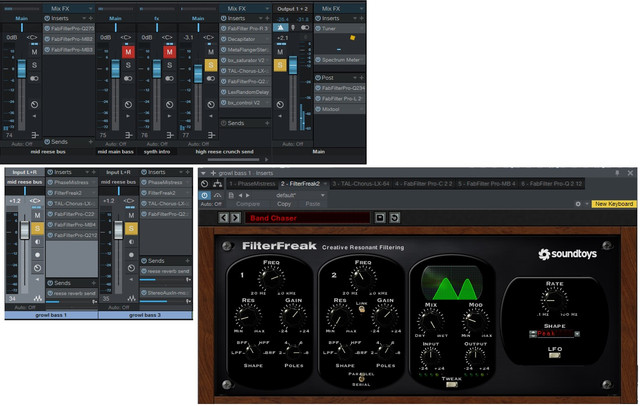This screenshot has height=406, width=640.
Task: Open the LFO Shape dropdown showing Peak
Action: (577, 334)
